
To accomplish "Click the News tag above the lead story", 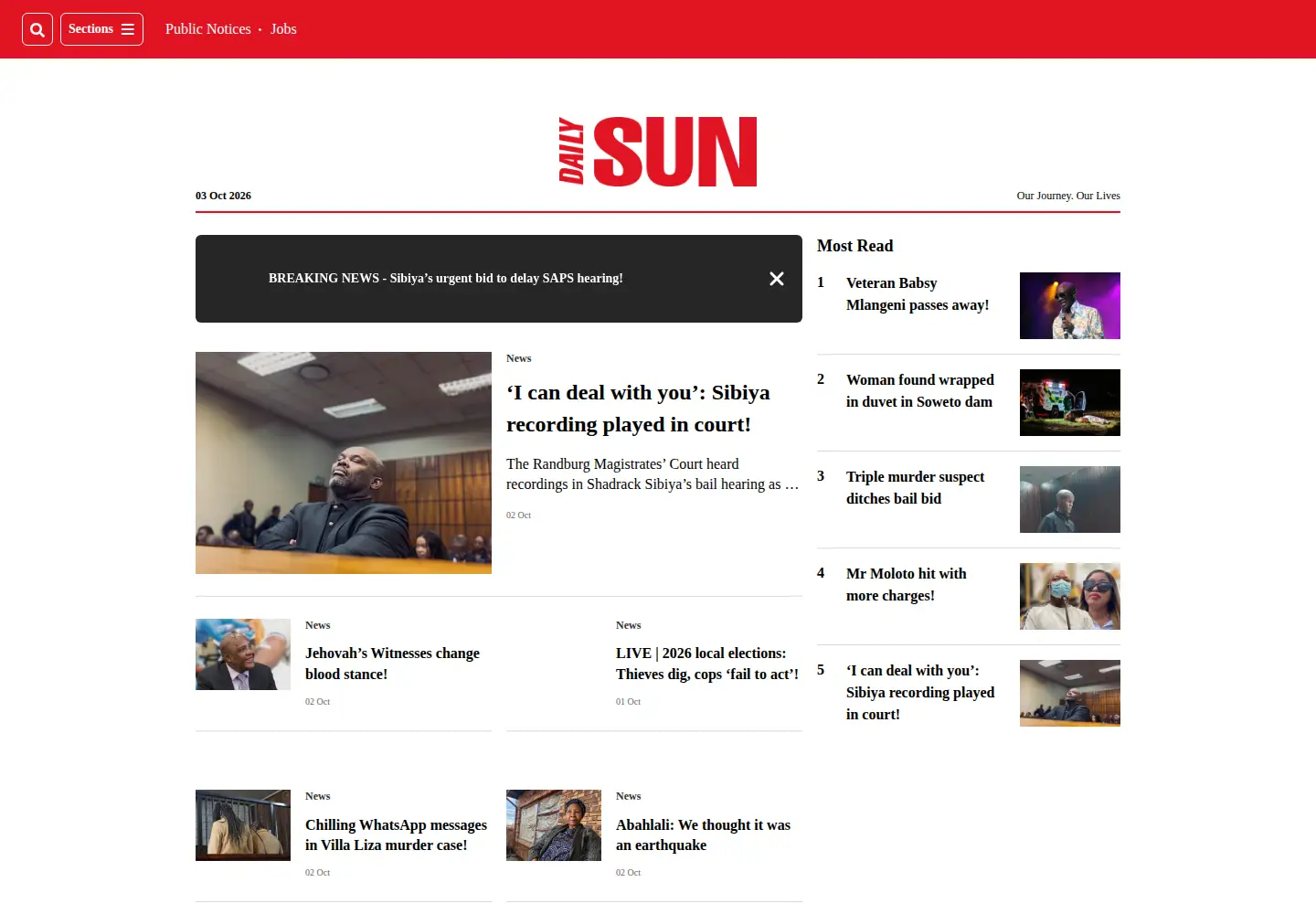I will coord(518,358).
